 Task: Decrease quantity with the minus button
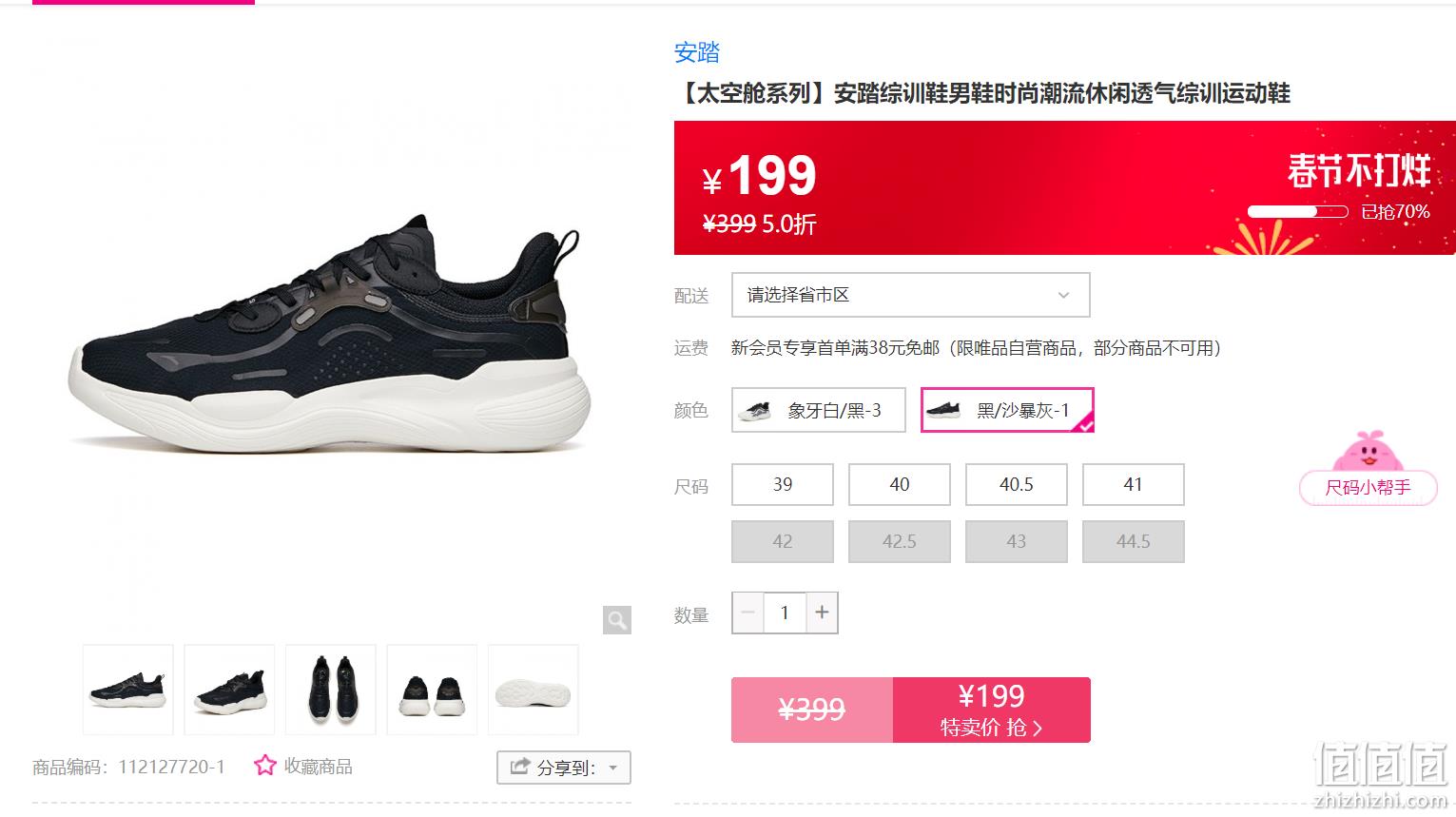pyautogui.click(x=747, y=613)
